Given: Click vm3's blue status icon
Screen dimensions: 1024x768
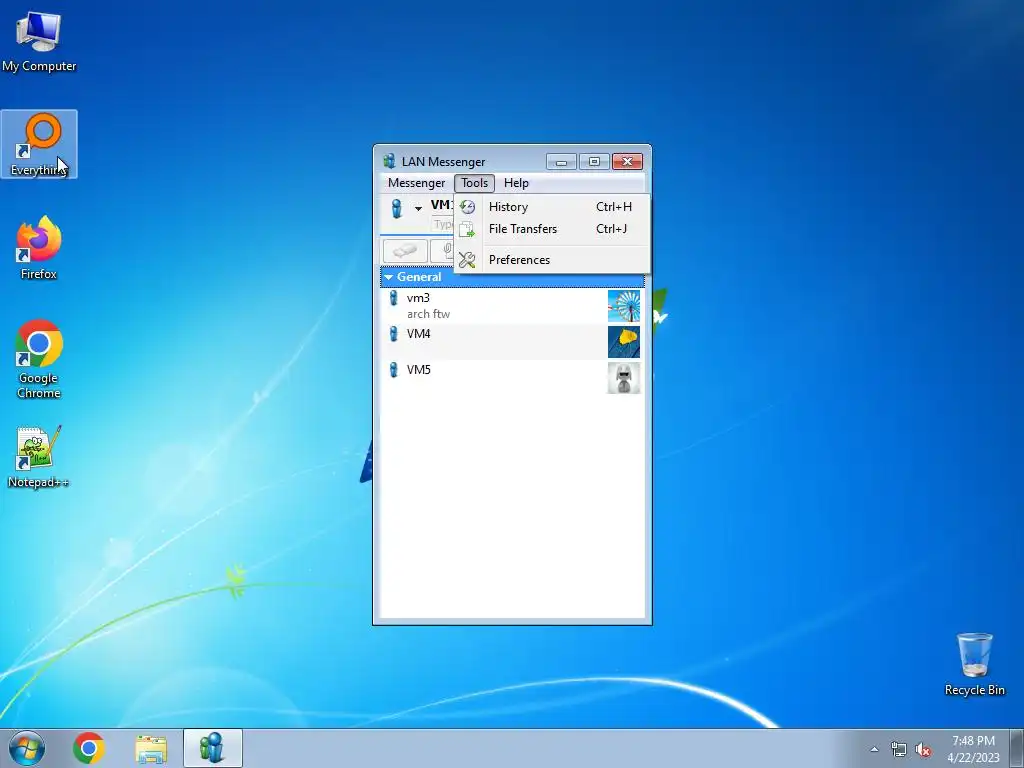Looking at the screenshot, I should coord(393,298).
